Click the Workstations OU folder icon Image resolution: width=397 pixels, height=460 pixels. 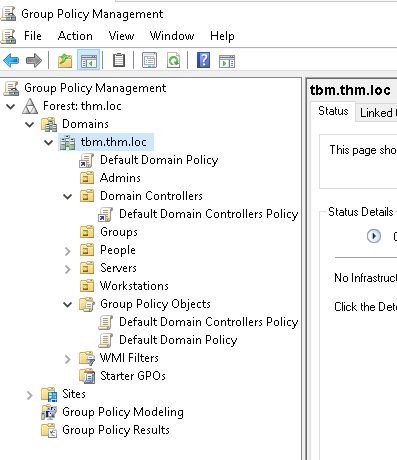point(87,286)
